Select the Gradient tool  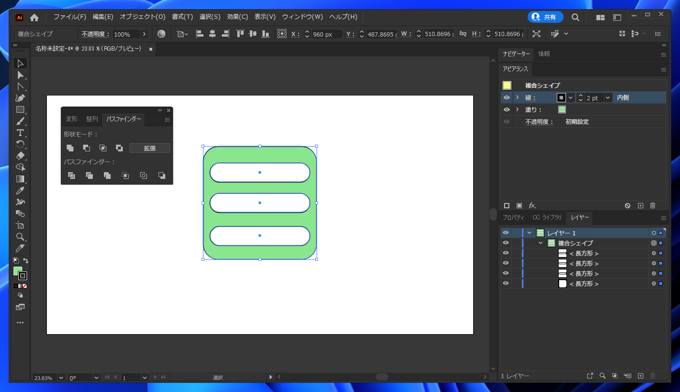click(x=20, y=179)
